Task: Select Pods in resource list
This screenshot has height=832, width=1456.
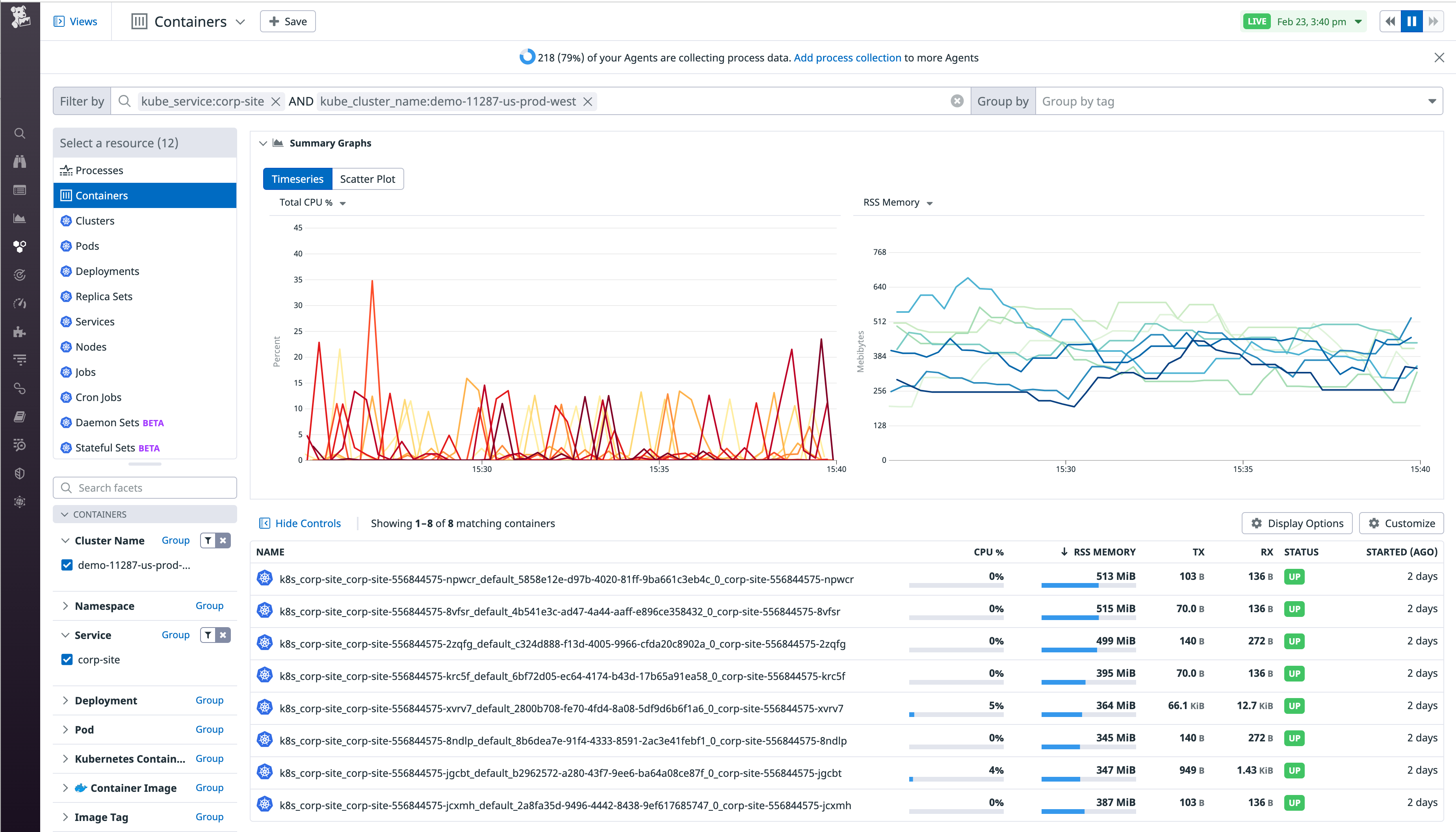Action: point(87,246)
